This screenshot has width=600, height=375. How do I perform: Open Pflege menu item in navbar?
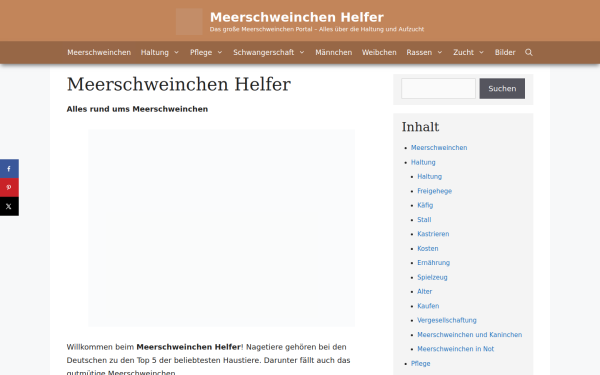(x=201, y=52)
